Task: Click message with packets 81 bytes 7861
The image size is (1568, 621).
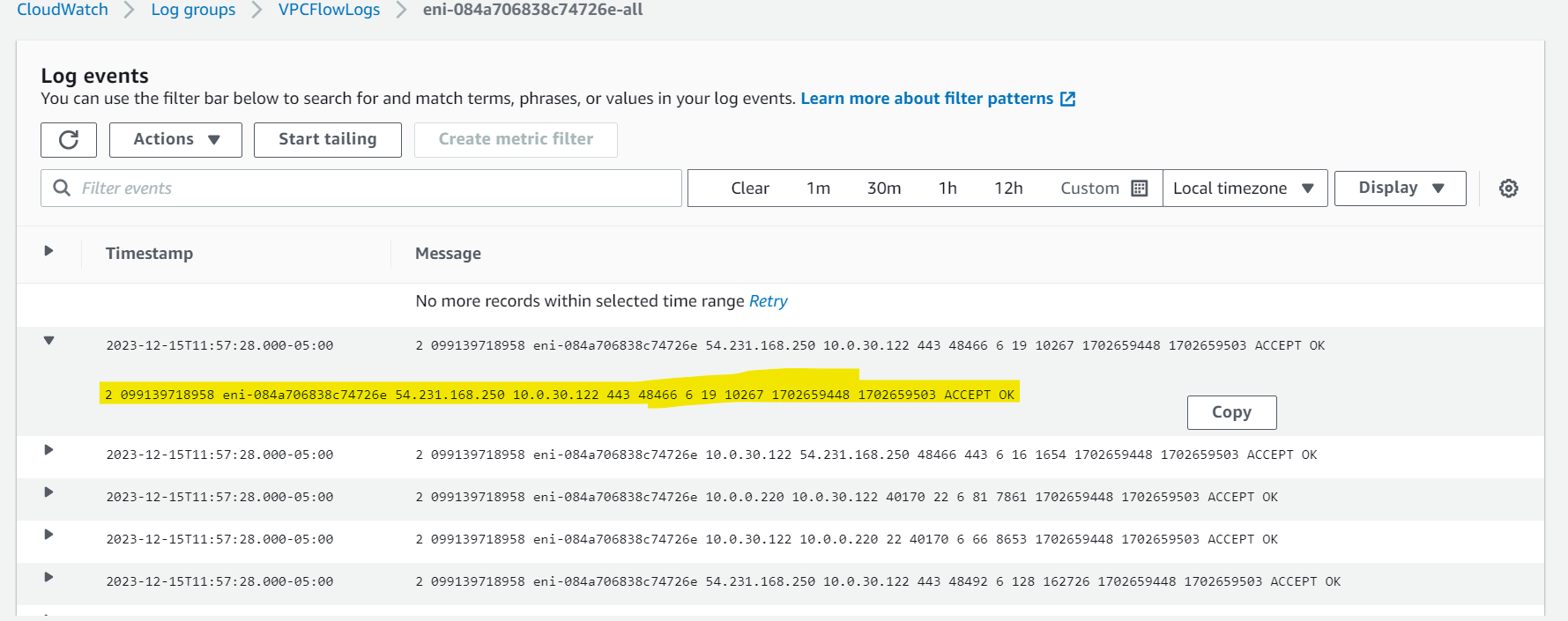Action: 846,497
